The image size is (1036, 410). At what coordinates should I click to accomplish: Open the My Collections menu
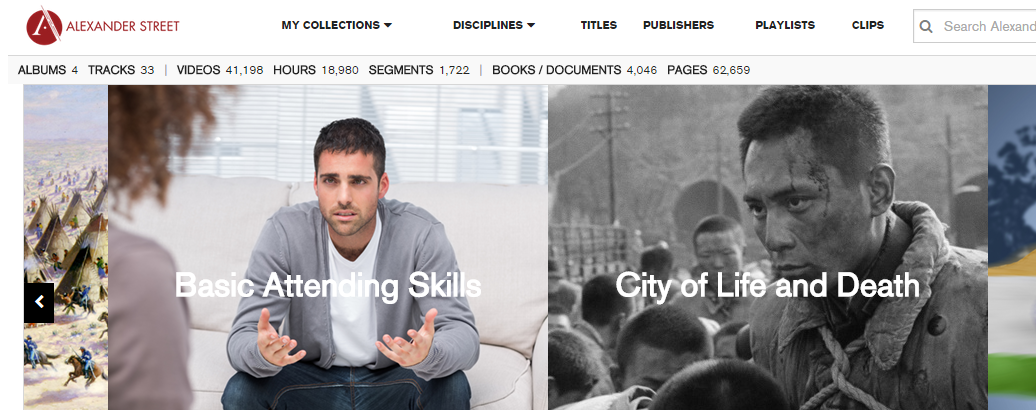tap(336, 25)
